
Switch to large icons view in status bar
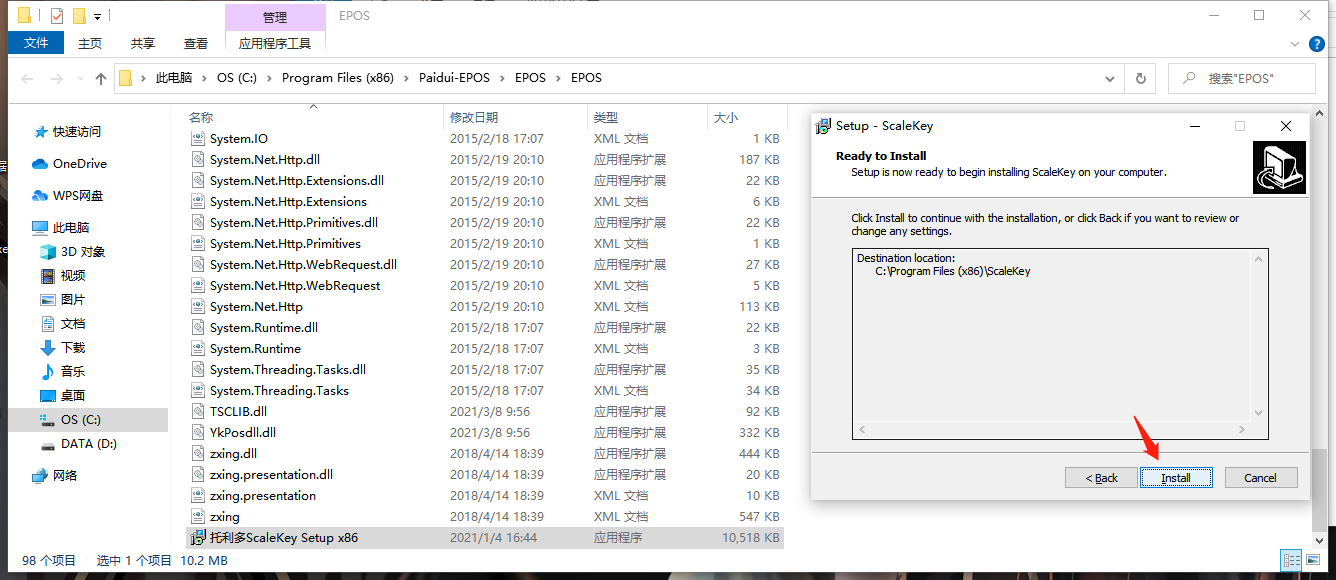1311,561
